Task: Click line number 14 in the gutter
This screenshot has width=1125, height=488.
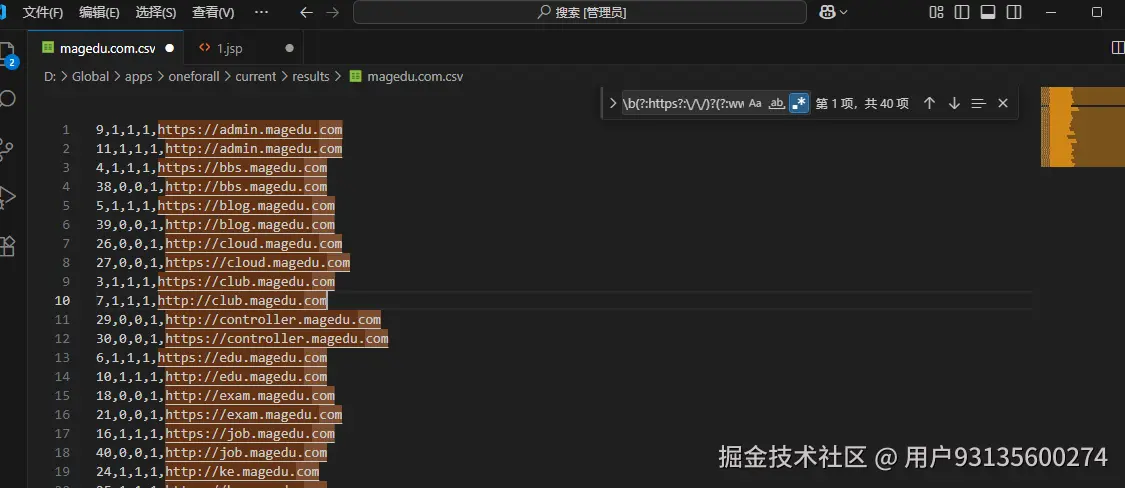Action: click(x=62, y=376)
